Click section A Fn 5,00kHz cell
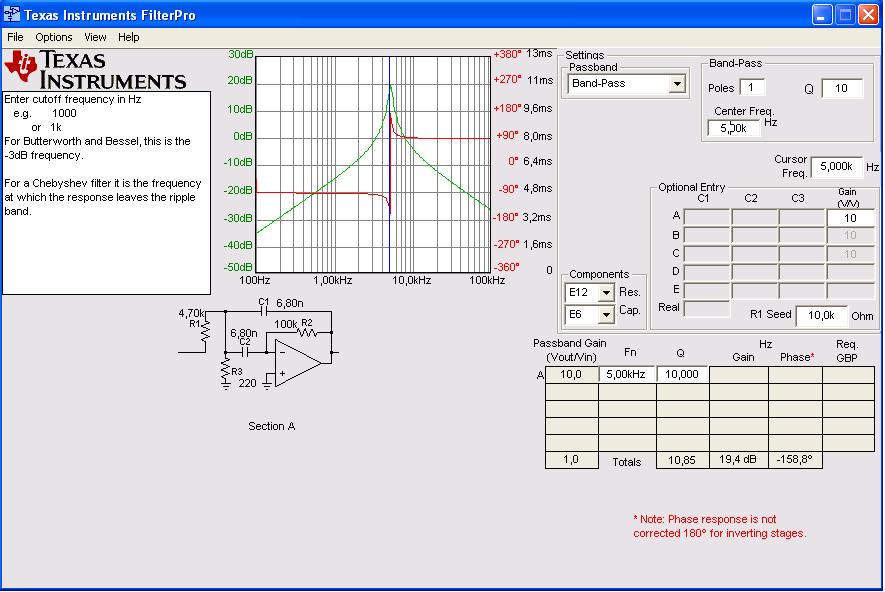Viewport: 885px width, 592px height. 626,374
